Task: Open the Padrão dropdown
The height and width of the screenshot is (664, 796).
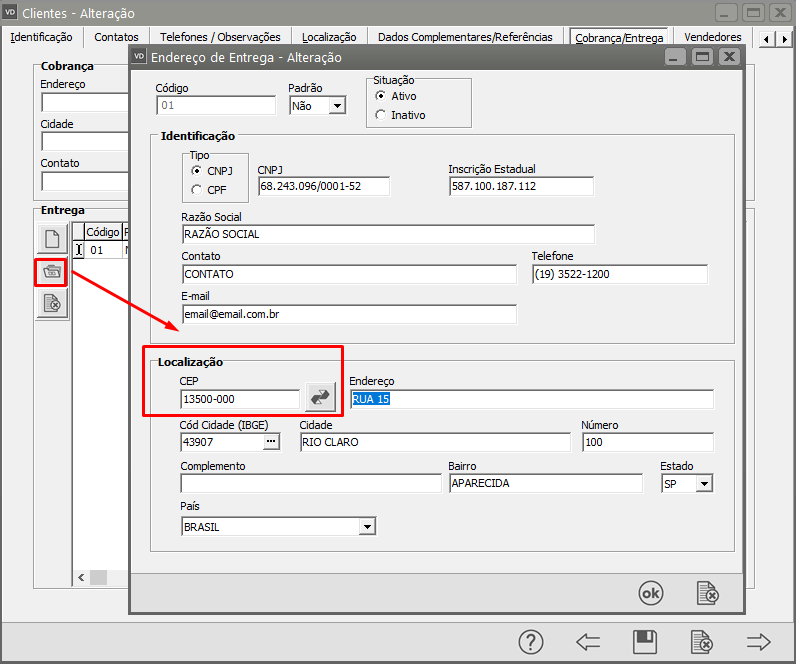Action: [x=336, y=106]
